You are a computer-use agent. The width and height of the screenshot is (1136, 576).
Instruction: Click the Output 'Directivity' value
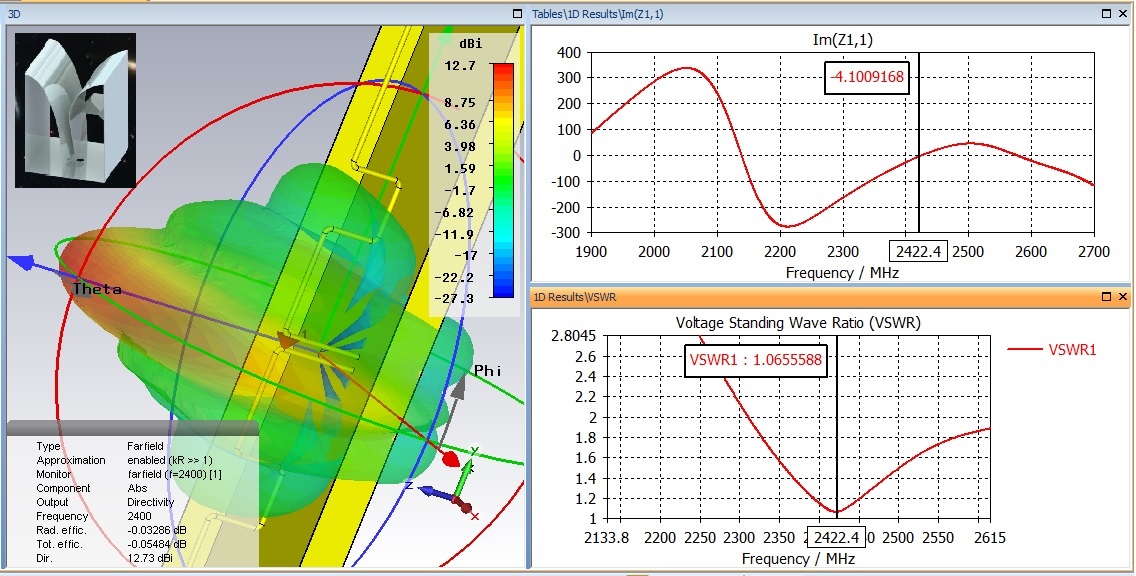coord(151,502)
